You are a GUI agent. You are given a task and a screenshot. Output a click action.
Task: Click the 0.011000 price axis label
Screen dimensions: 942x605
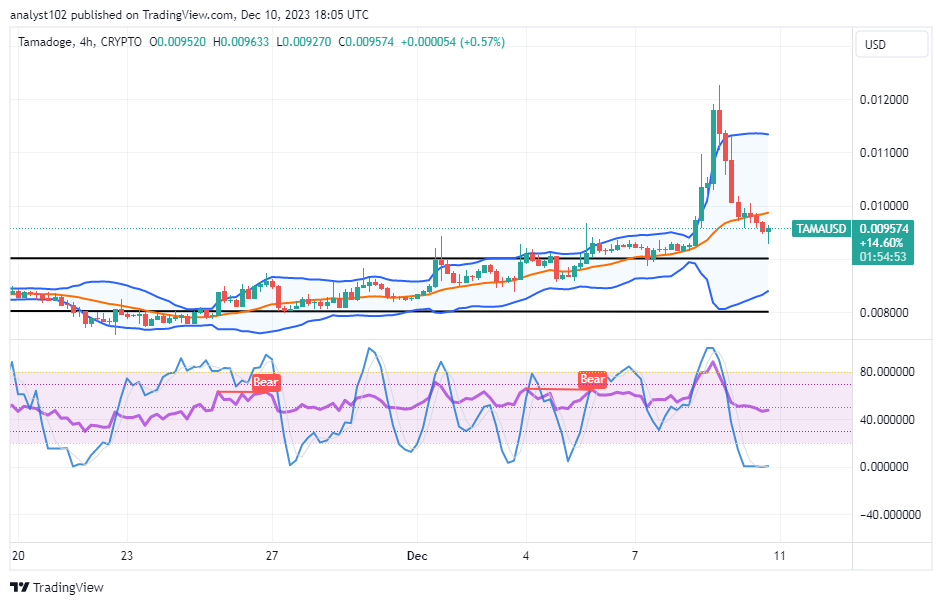[884, 153]
